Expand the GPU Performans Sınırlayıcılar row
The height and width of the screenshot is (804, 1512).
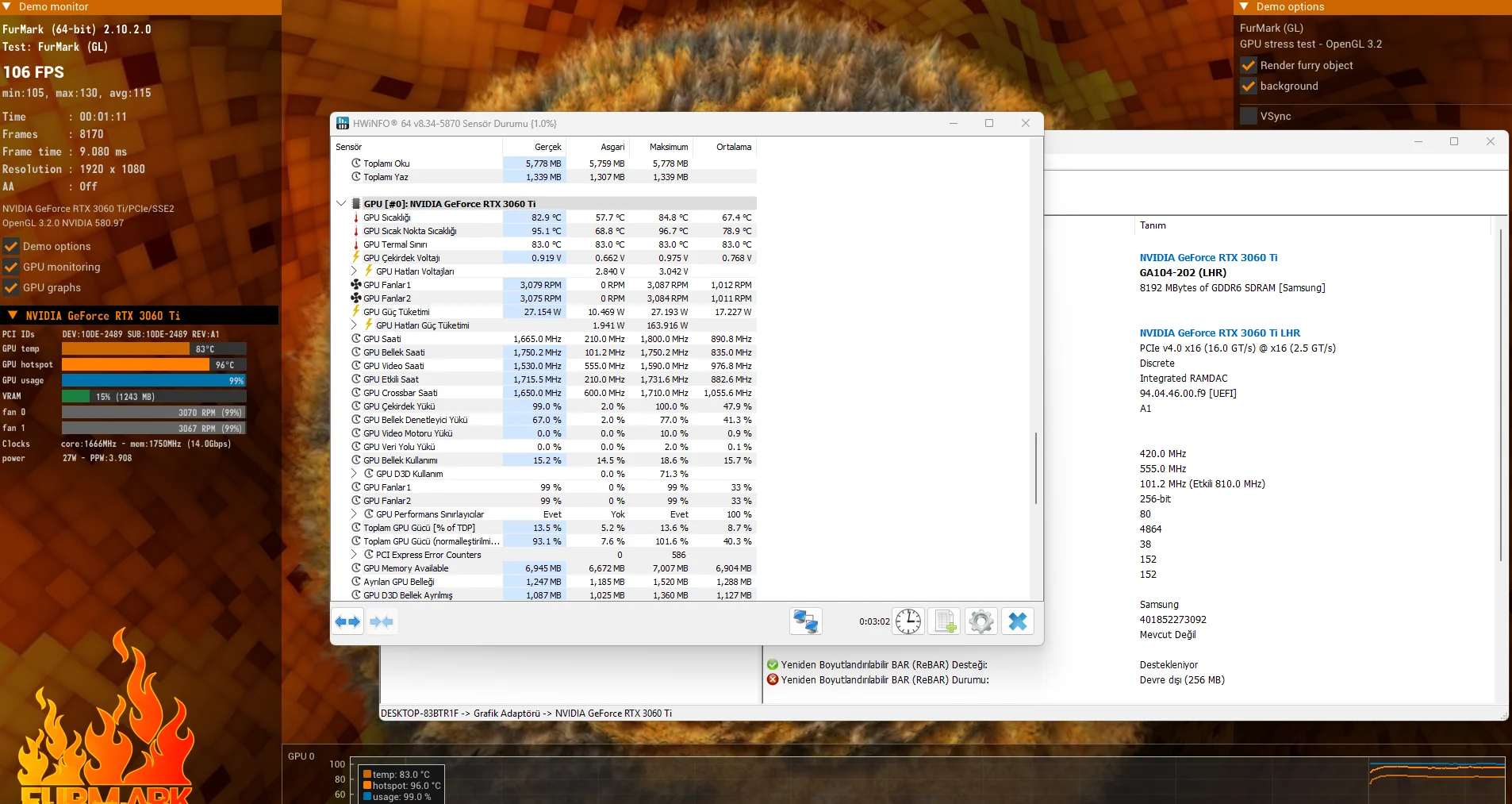click(355, 514)
